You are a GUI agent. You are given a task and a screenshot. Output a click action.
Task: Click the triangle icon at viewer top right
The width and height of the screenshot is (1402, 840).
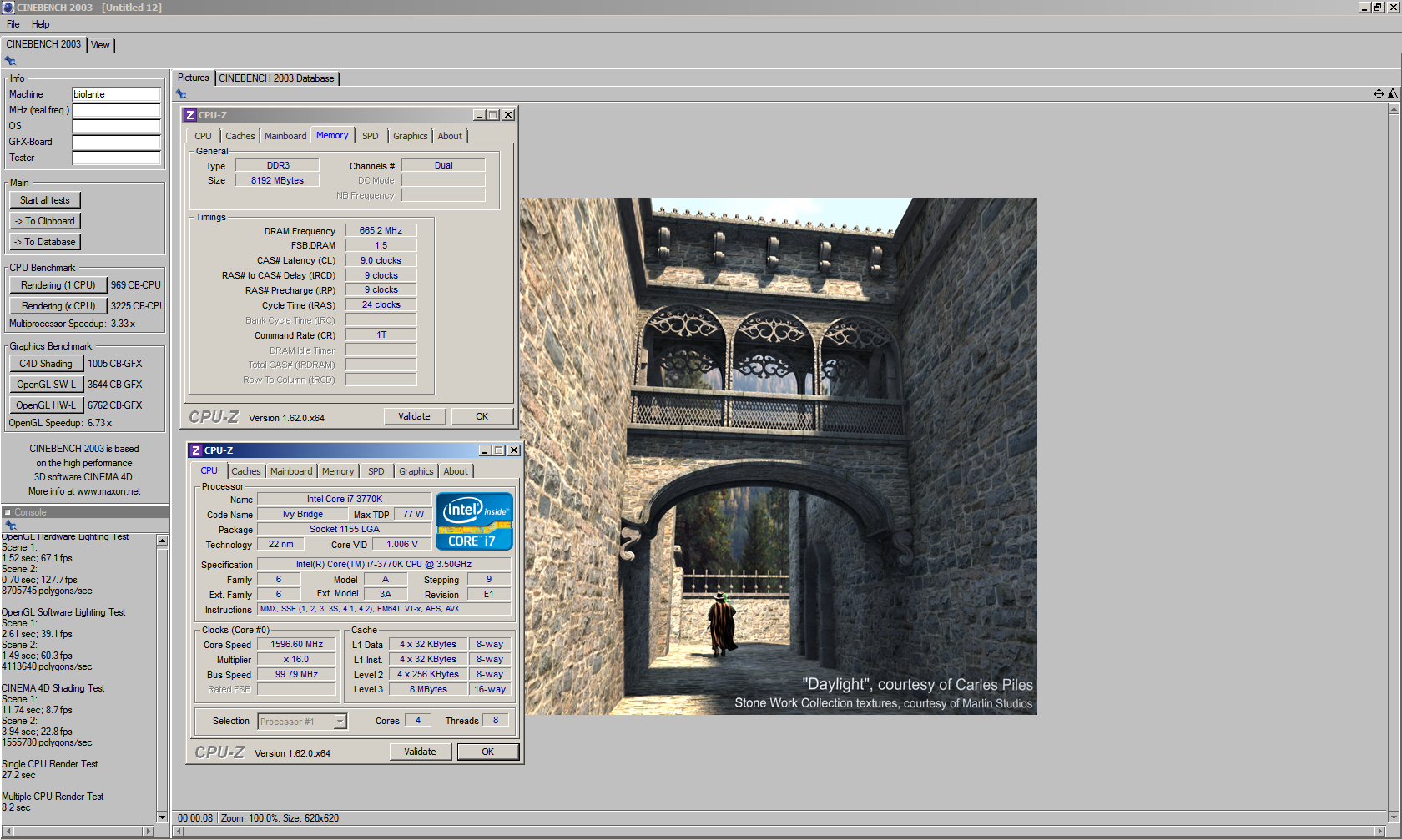point(1392,94)
